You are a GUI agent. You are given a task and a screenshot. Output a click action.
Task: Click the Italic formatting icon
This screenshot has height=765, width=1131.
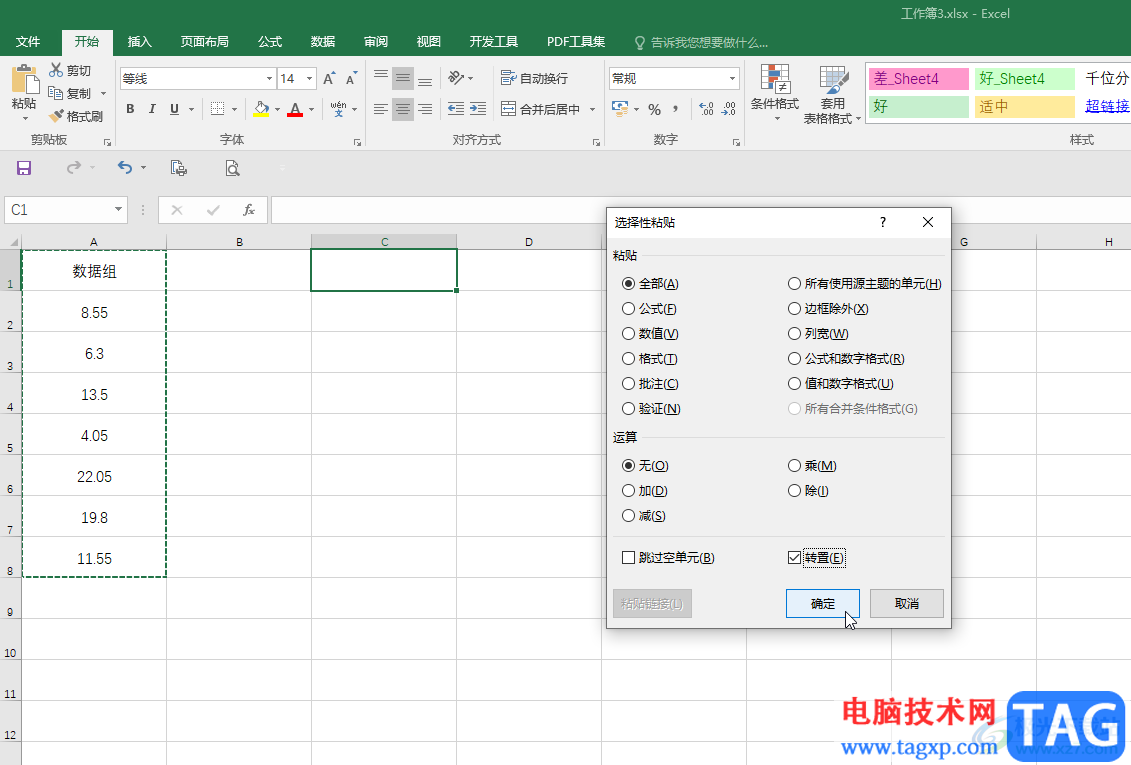click(152, 109)
